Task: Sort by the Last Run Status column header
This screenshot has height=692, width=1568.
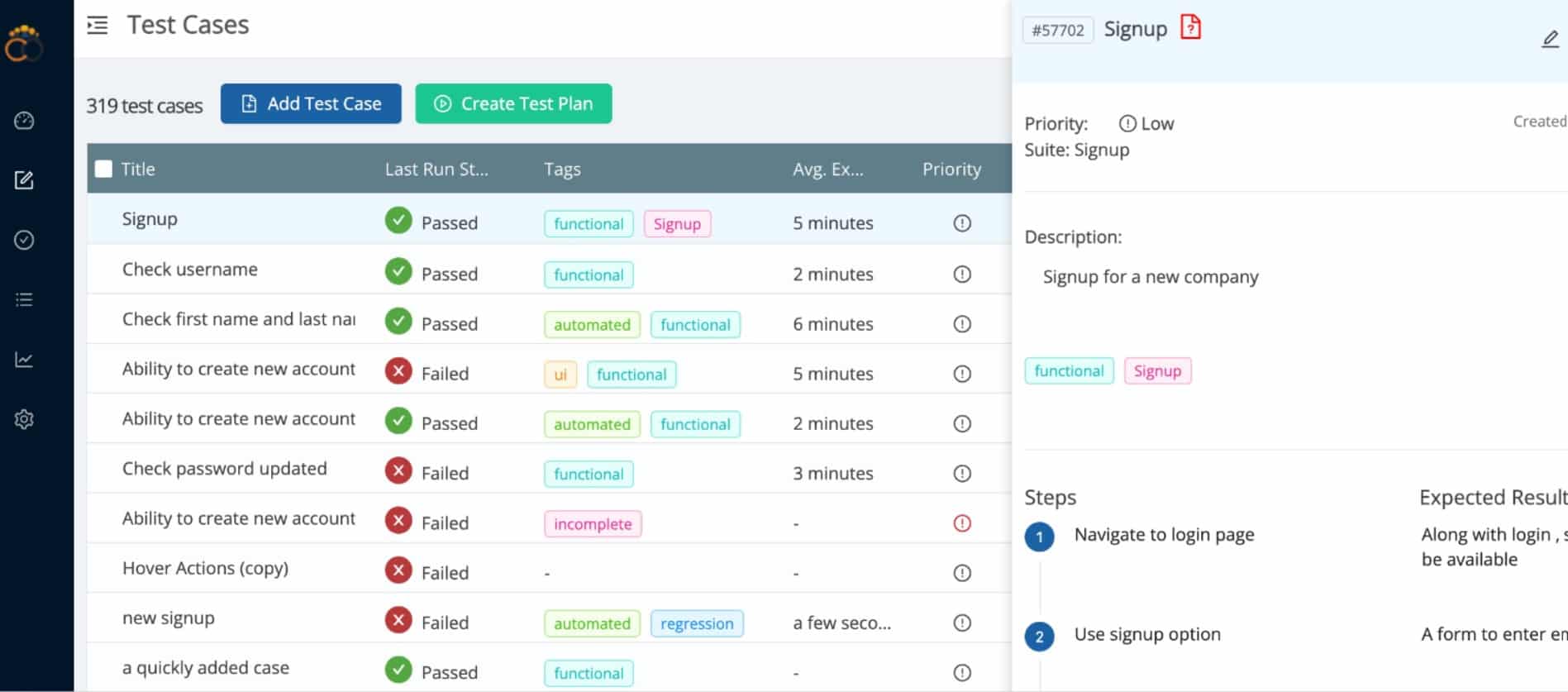Action: 436,169
